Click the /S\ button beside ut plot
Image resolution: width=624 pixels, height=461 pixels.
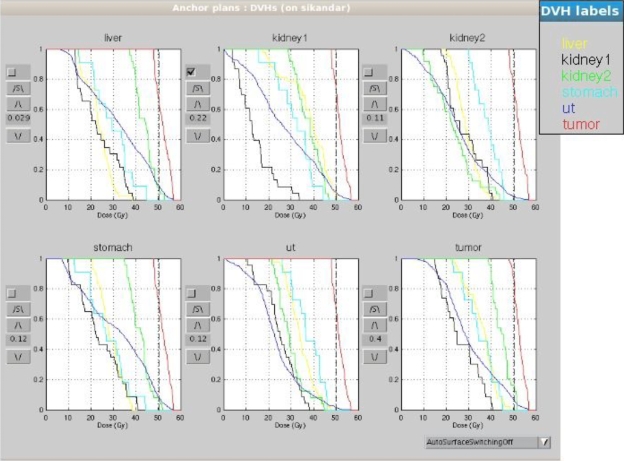197,309
